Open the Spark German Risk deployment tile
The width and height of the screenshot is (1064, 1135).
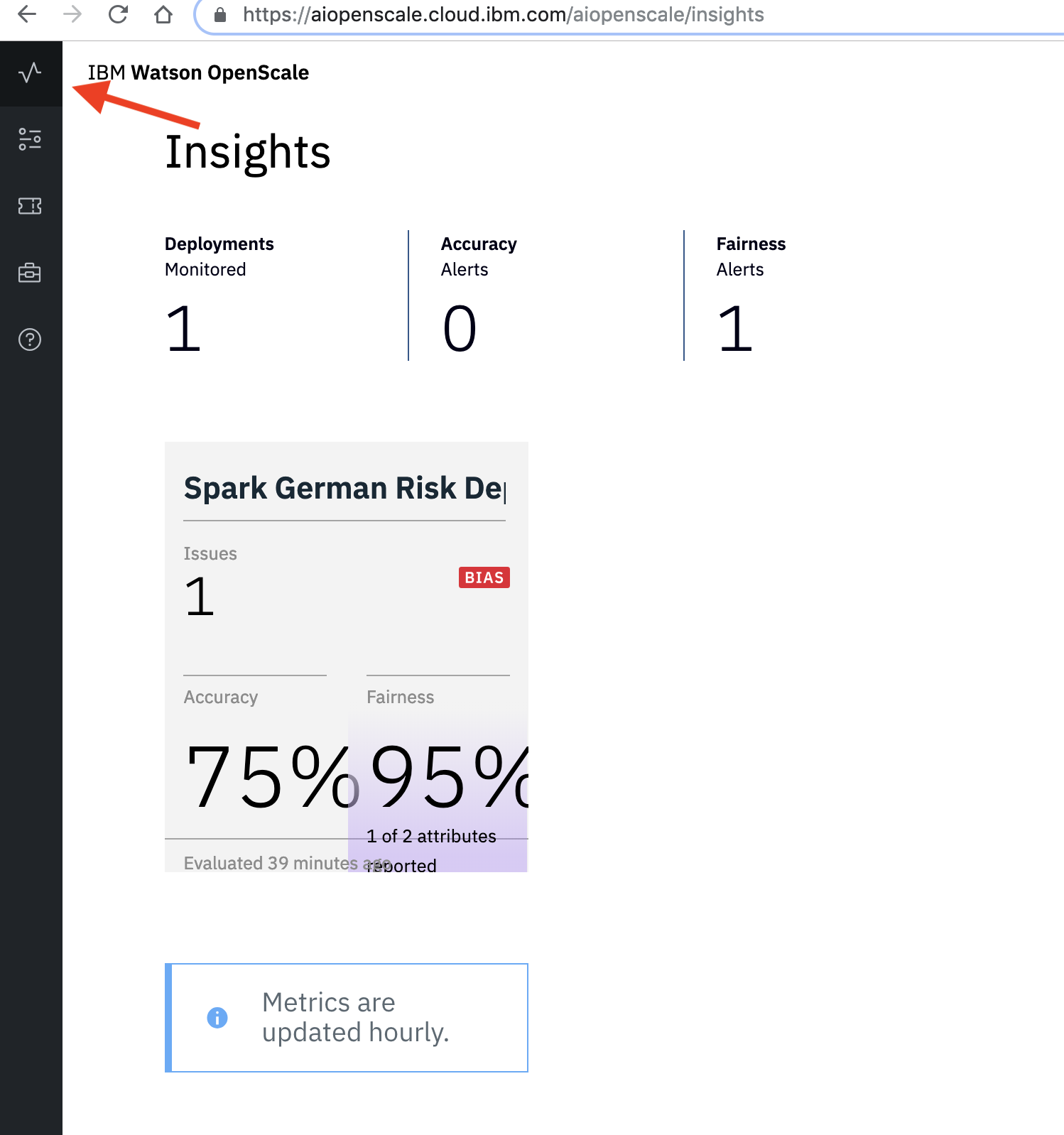pos(347,657)
